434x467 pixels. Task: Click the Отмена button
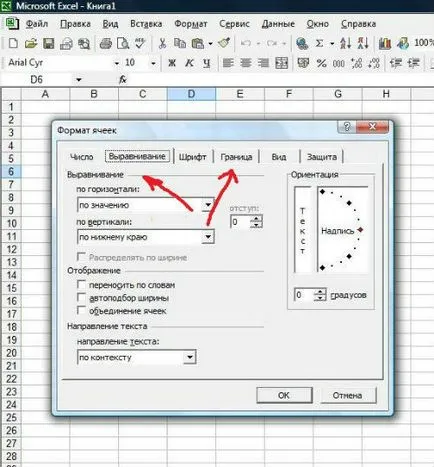pos(347,395)
